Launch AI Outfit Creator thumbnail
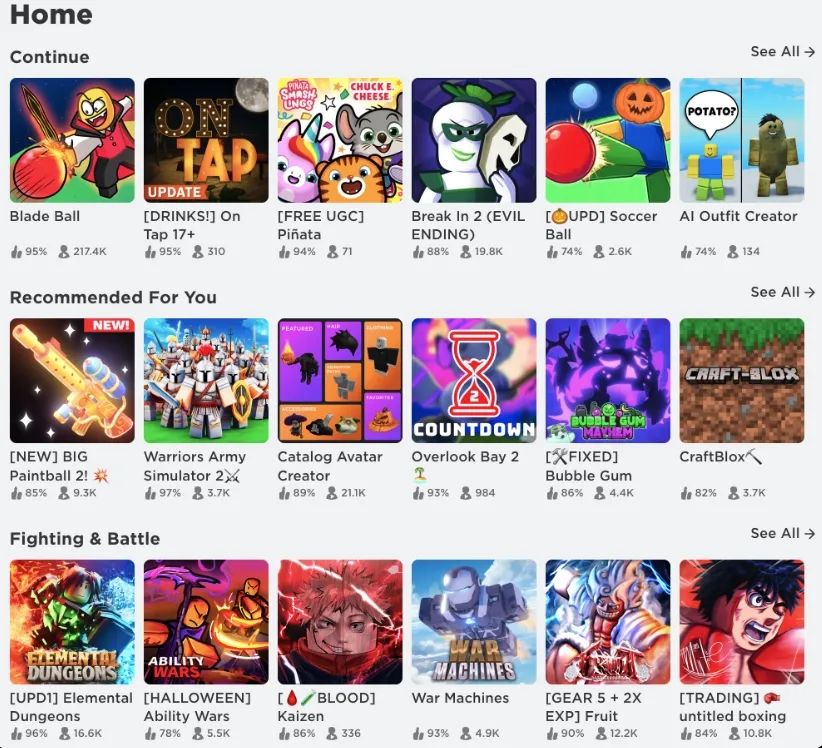This screenshot has width=822, height=748. [x=742, y=140]
